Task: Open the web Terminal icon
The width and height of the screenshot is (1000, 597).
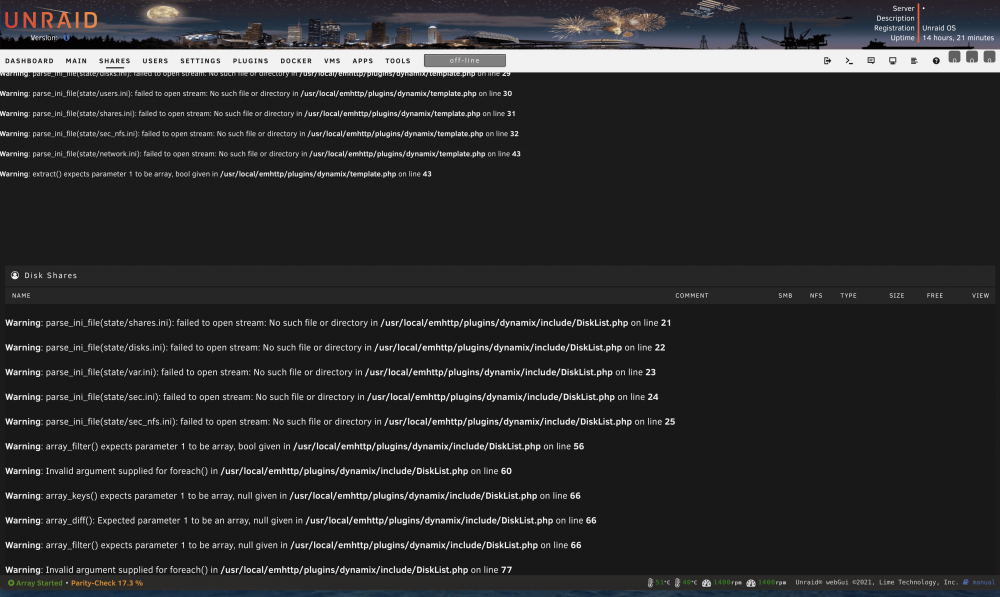Action: (849, 61)
